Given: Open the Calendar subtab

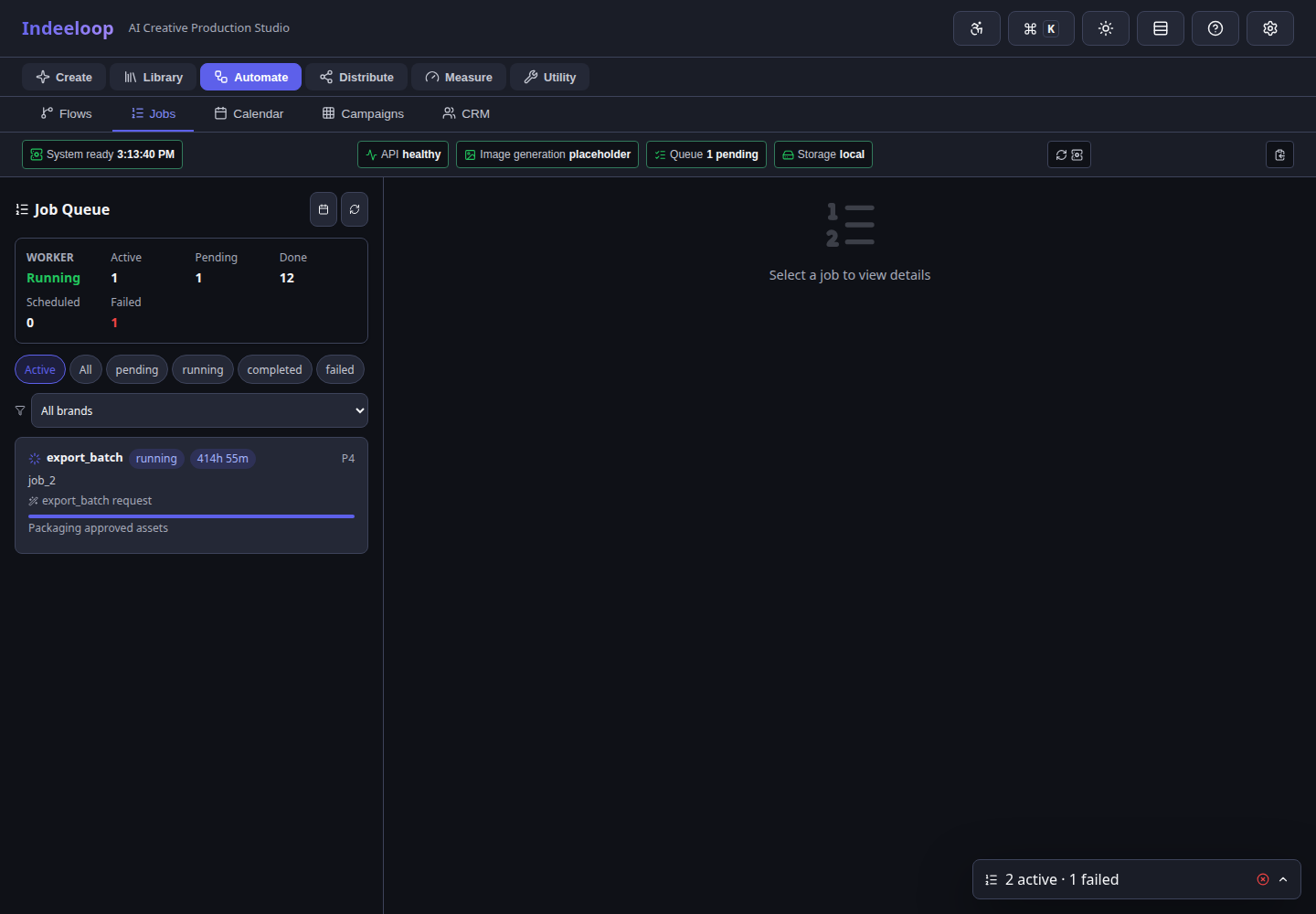Looking at the screenshot, I should pos(249,113).
